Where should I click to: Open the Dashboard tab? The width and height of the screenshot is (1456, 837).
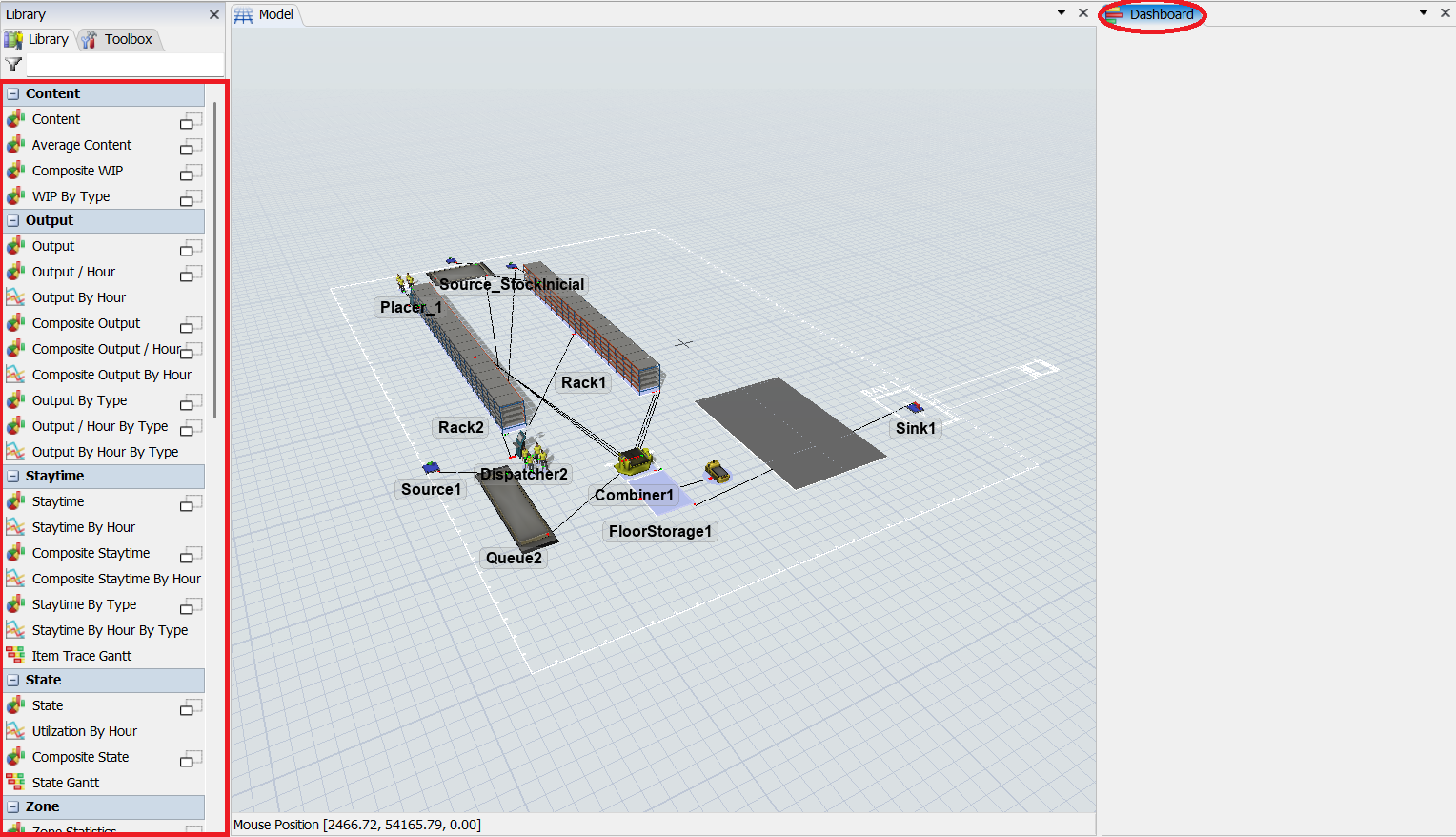[x=1160, y=14]
